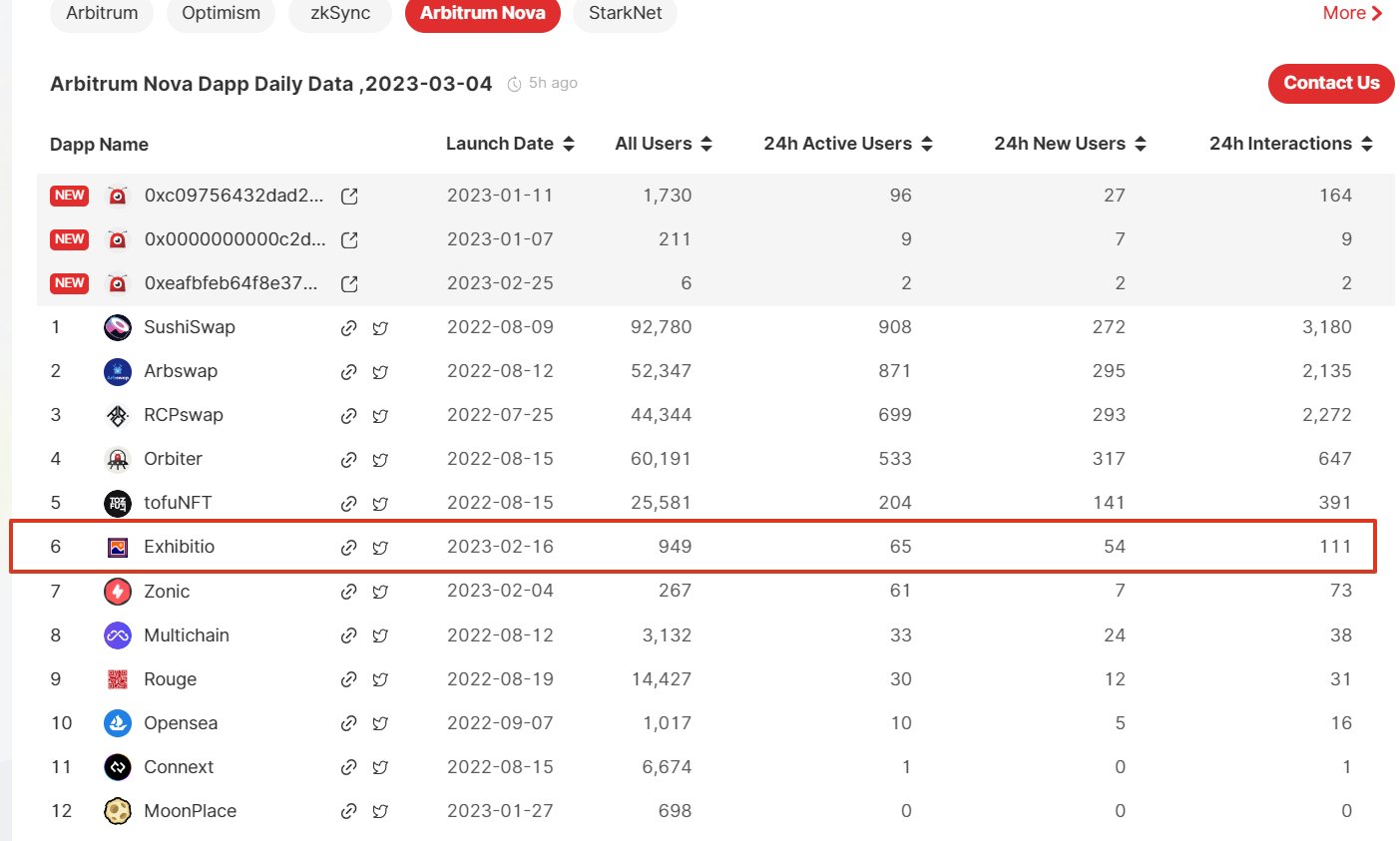
Task: Open Zonic Twitter icon
Action: 380,592
